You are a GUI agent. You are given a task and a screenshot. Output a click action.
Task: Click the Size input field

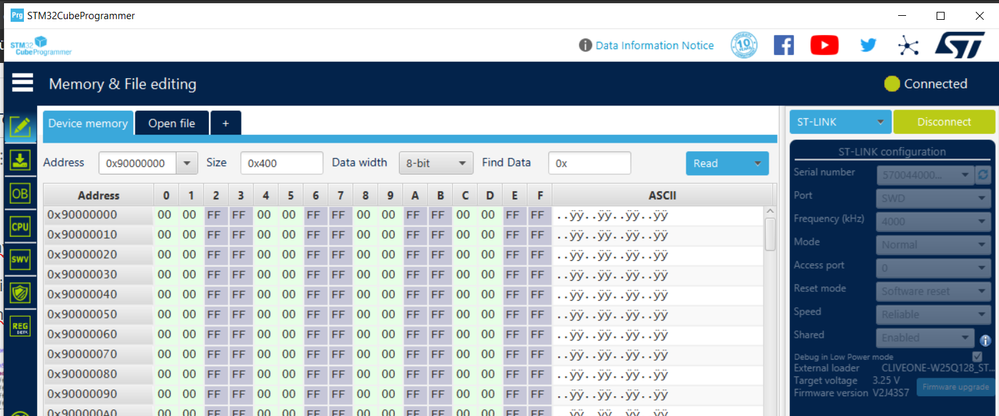[x=282, y=163]
